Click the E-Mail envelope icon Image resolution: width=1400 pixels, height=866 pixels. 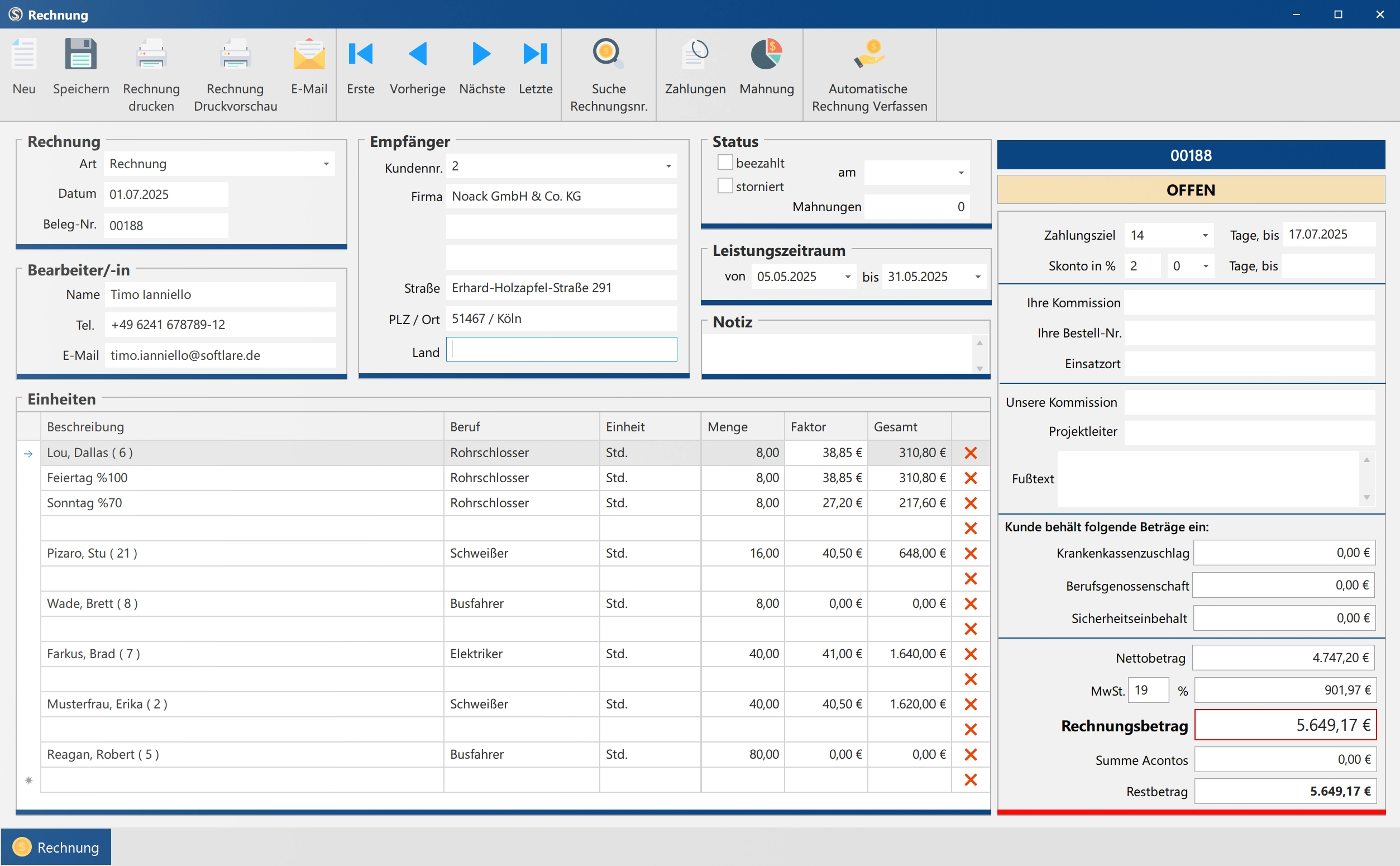[309, 54]
